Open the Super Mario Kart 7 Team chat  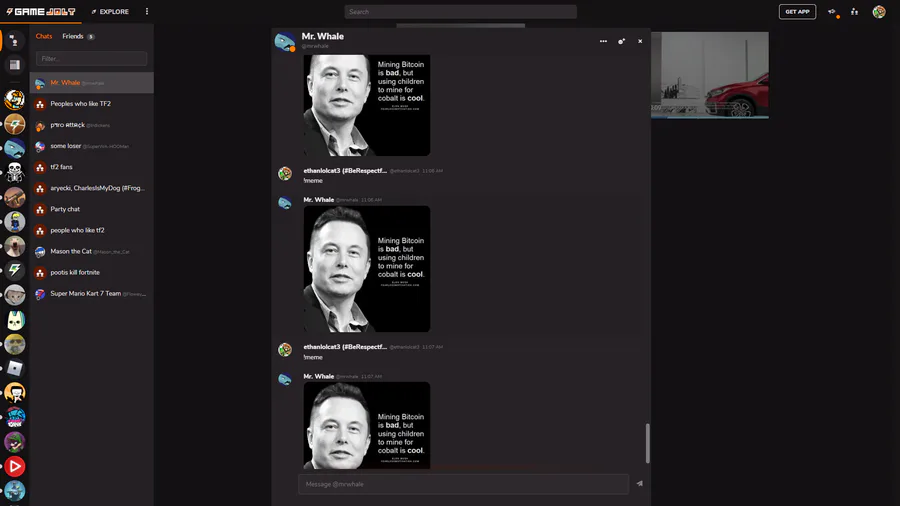(x=92, y=294)
